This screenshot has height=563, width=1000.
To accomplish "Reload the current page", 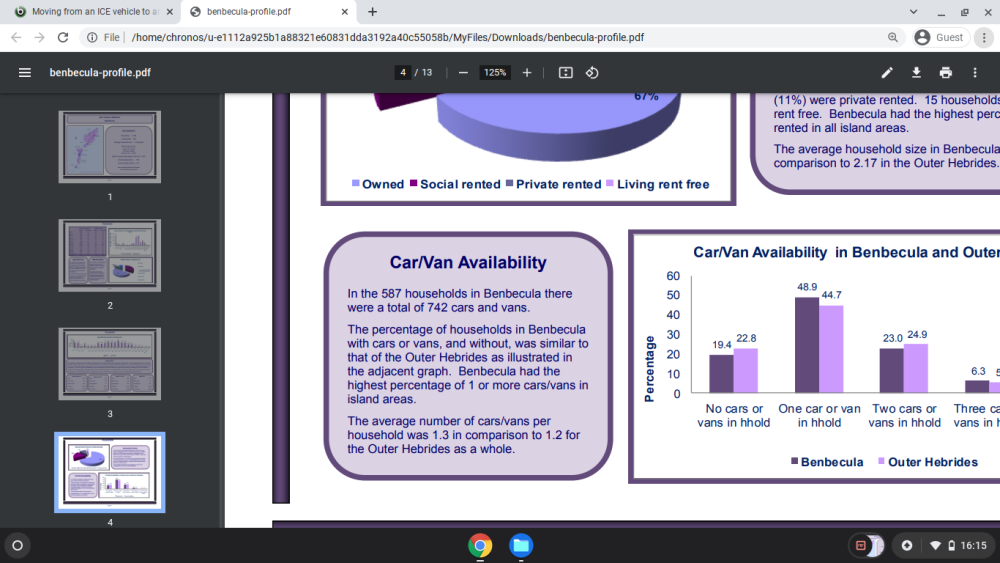I will tap(62, 38).
